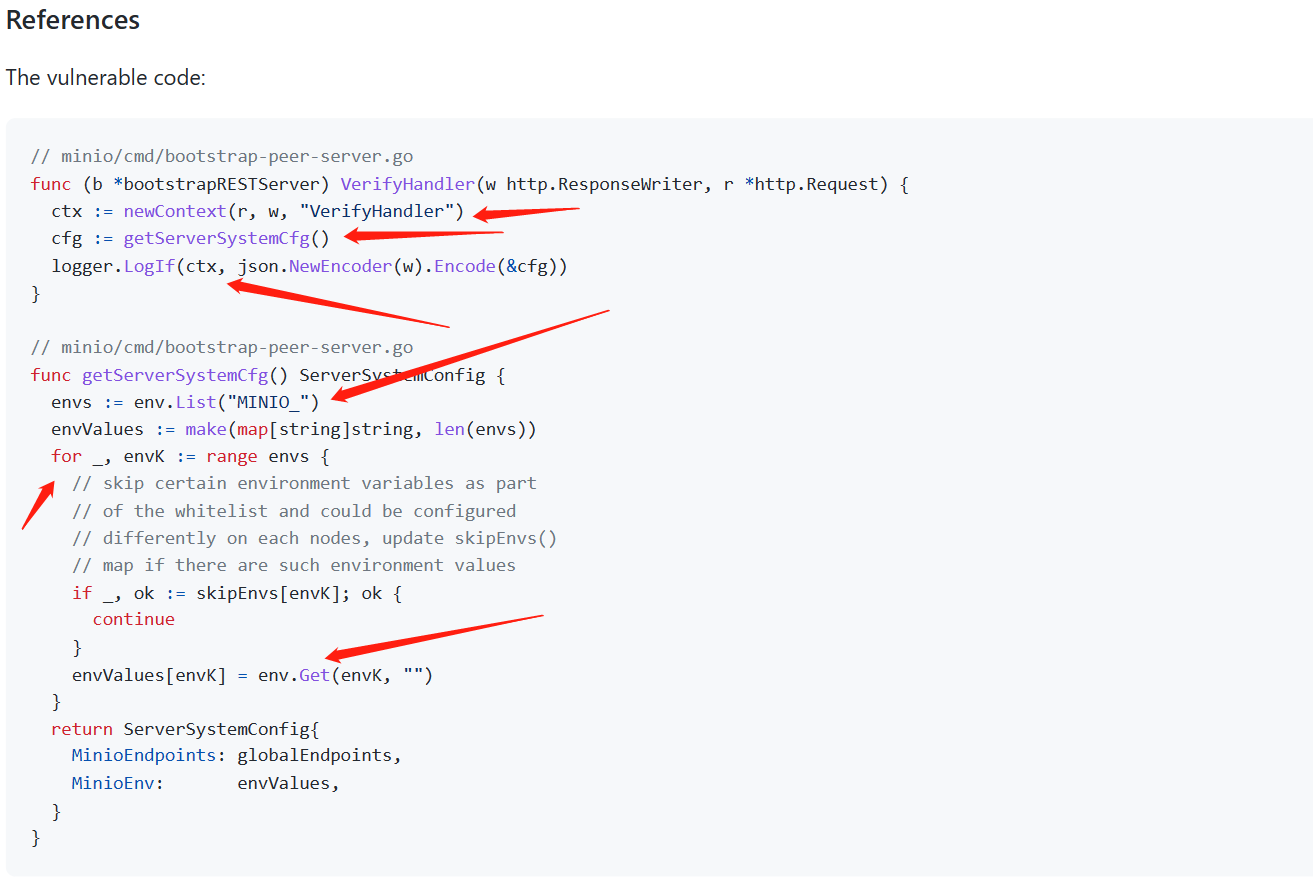Click the newContext call

pos(176,211)
